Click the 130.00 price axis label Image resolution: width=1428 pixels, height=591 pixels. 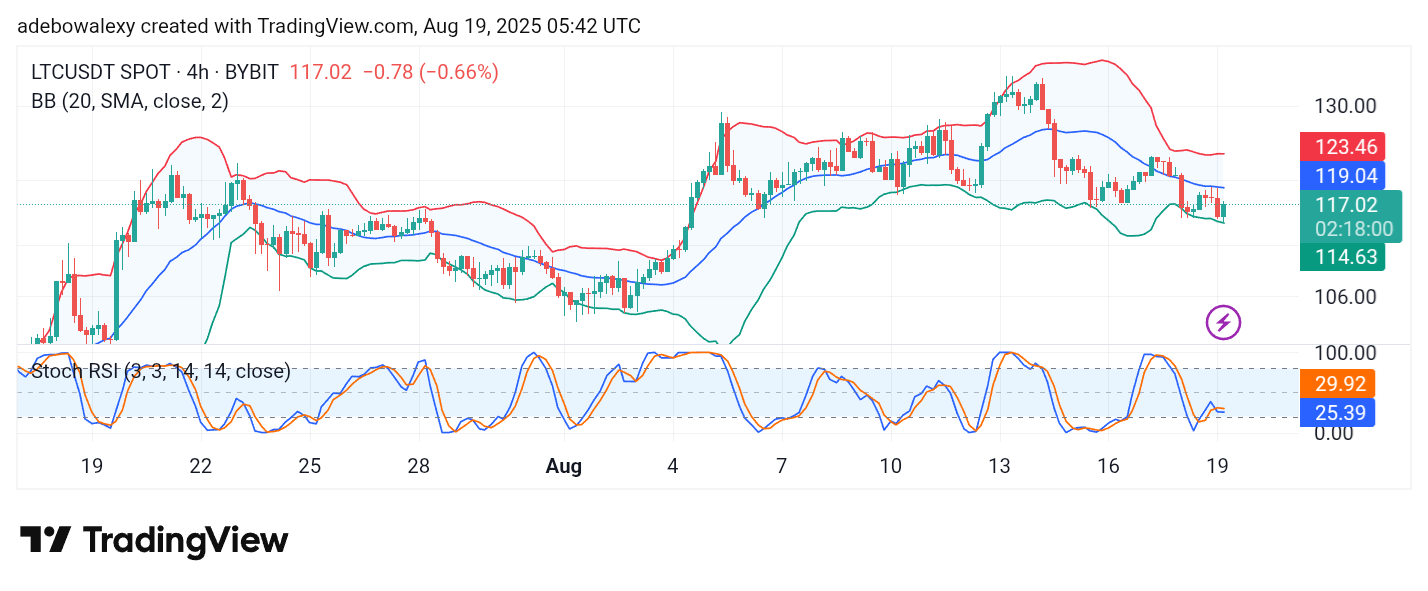coord(1344,106)
